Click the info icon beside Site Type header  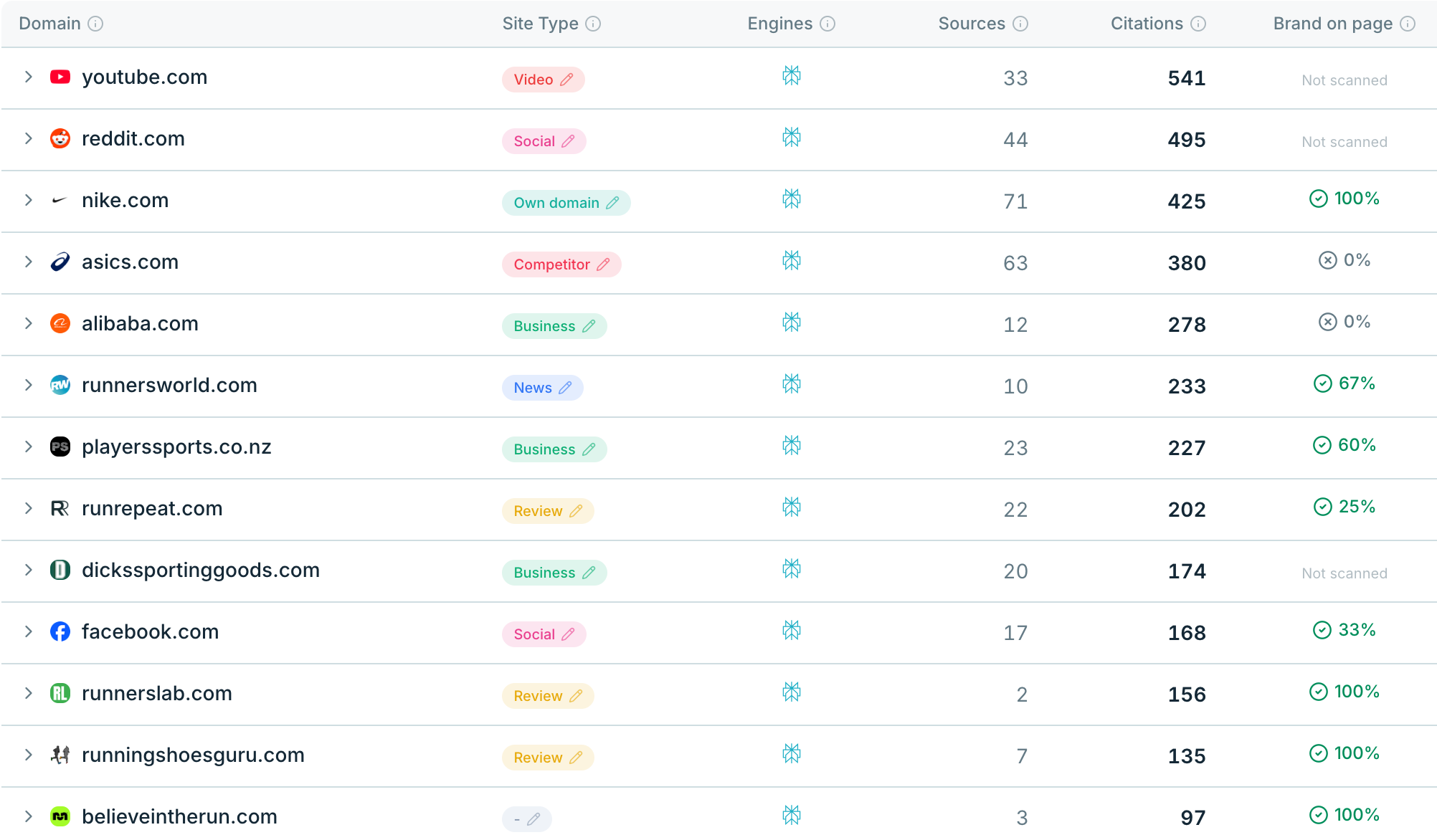(x=593, y=24)
